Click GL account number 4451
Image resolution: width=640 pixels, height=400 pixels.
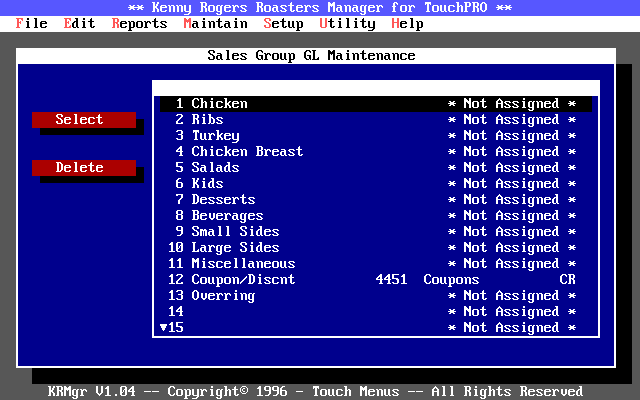391,280
